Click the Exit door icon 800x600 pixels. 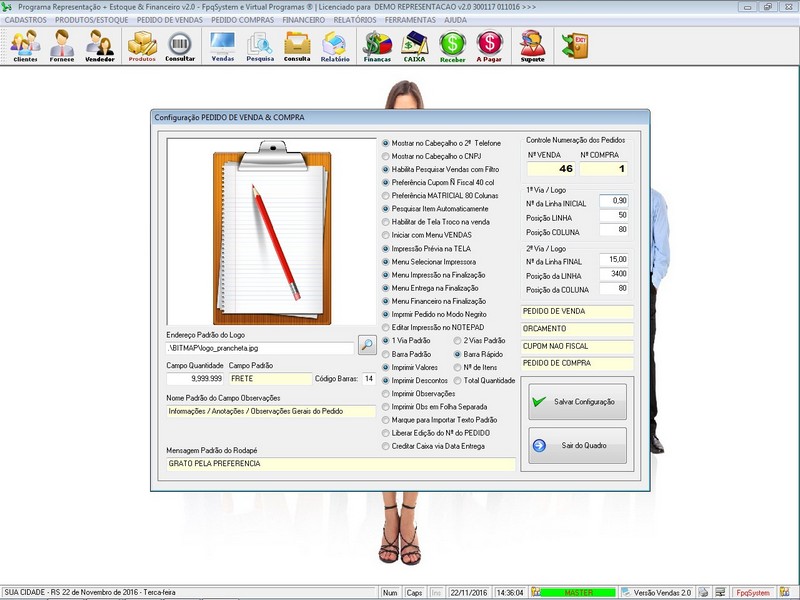tap(575, 45)
